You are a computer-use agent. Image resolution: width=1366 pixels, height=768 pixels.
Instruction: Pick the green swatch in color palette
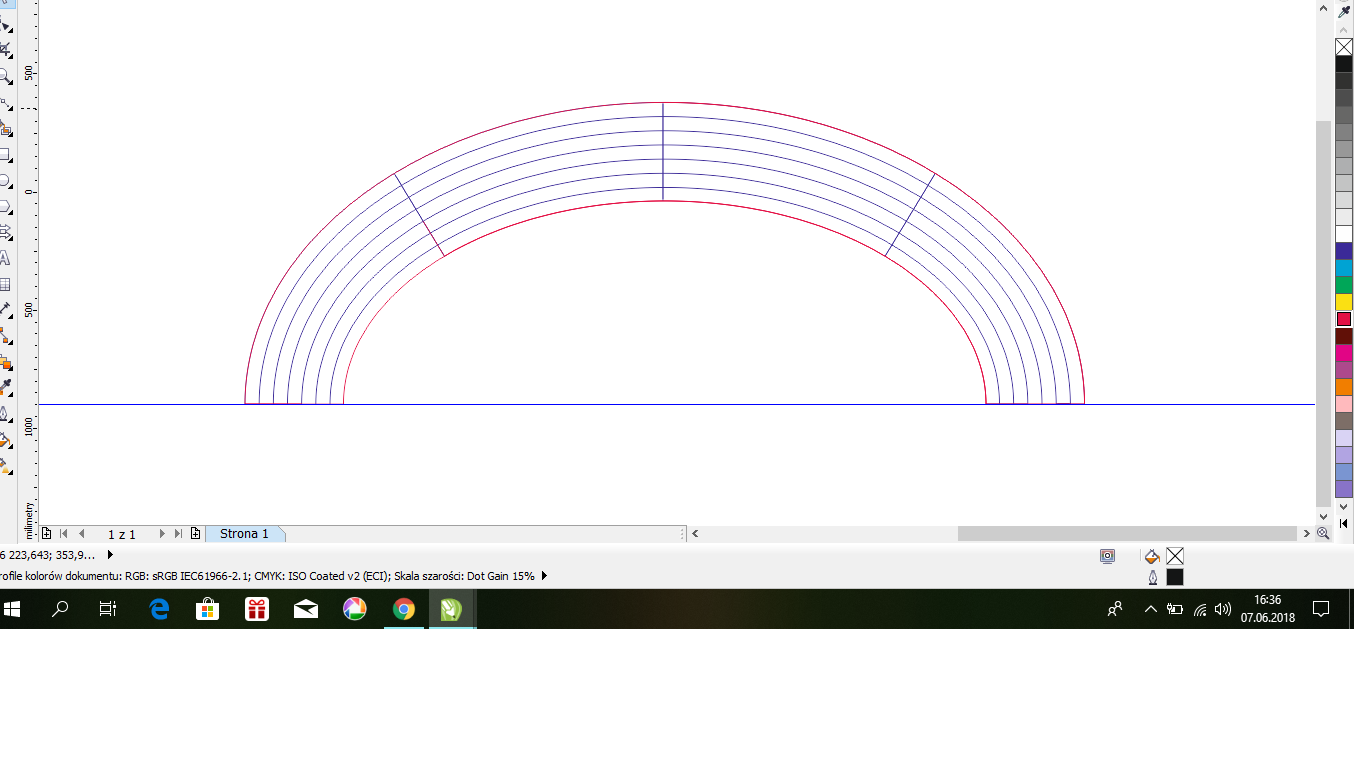pos(1344,285)
